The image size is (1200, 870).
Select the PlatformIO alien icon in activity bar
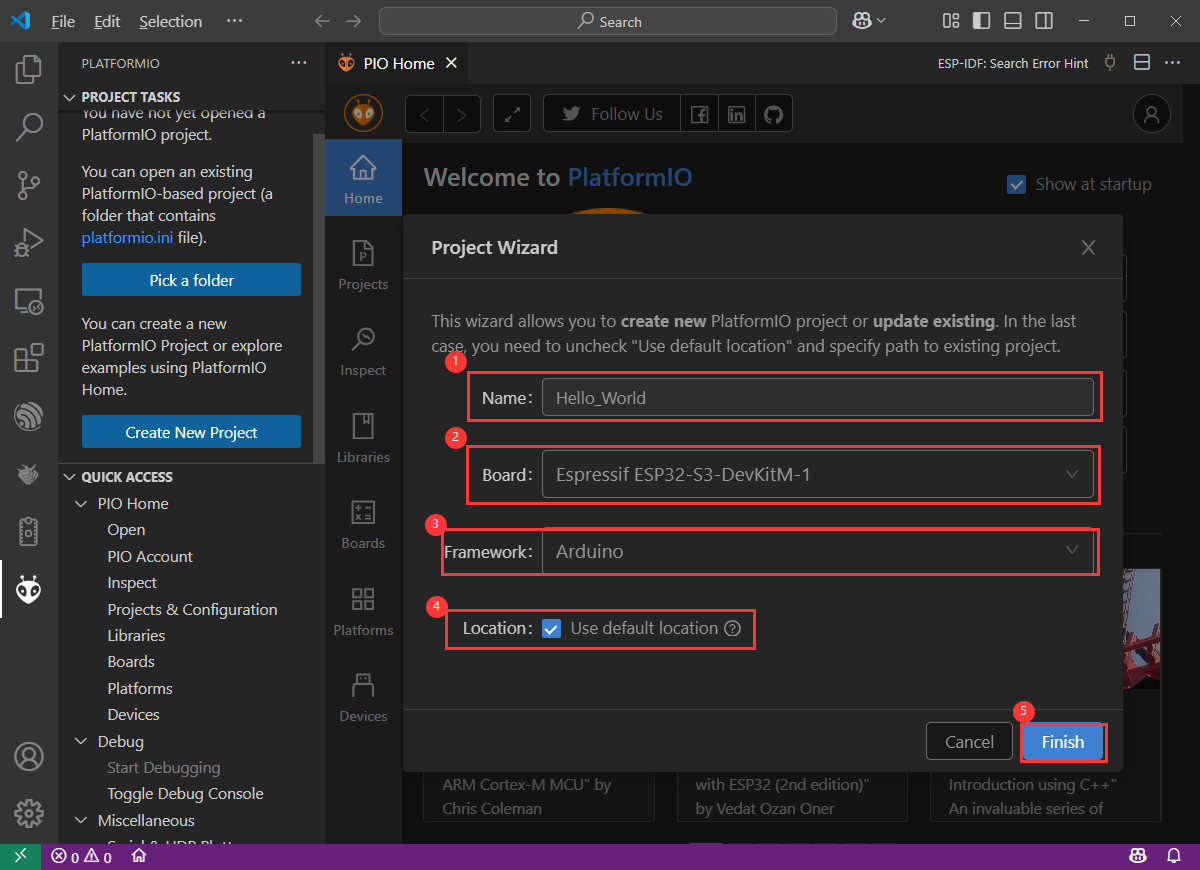pyautogui.click(x=29, y=591)
